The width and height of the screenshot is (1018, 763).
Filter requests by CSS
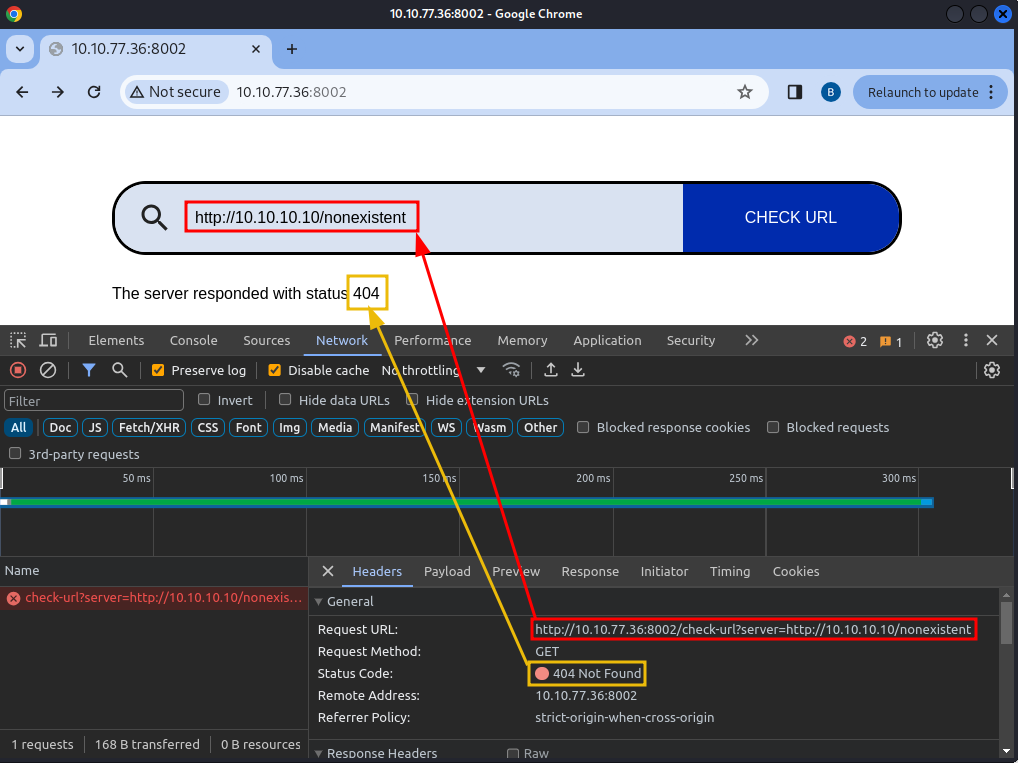click(x=208, y=427)
